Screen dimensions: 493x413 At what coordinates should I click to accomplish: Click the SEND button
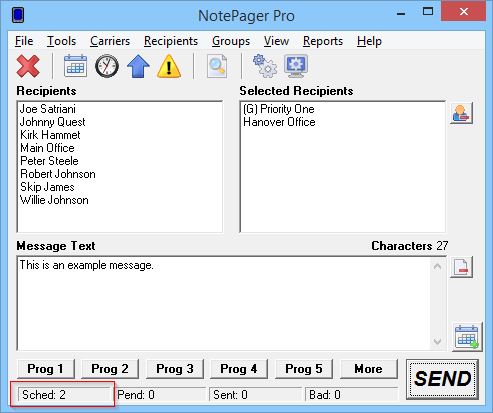[x=442, y=379]
